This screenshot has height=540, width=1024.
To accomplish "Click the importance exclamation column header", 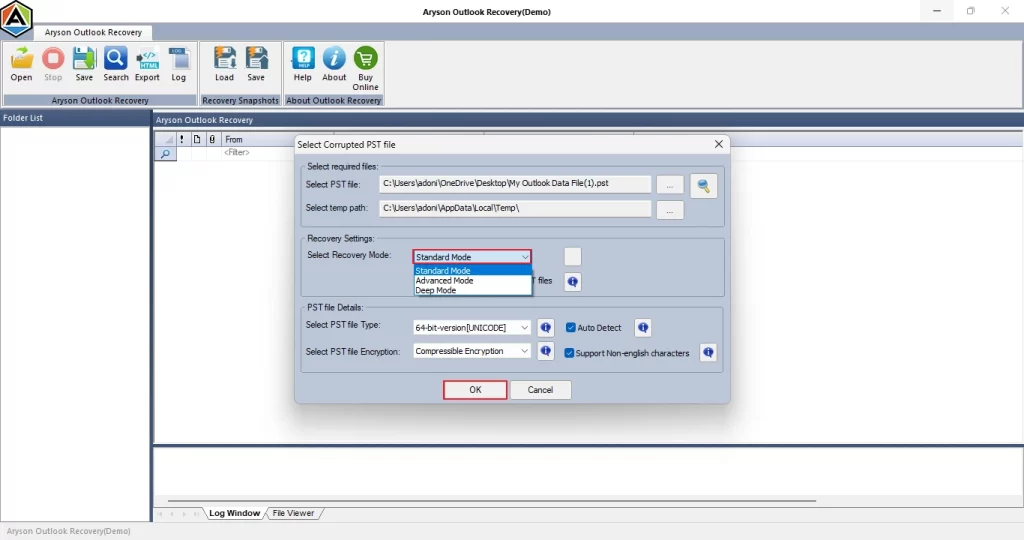I will coord(182,139).
